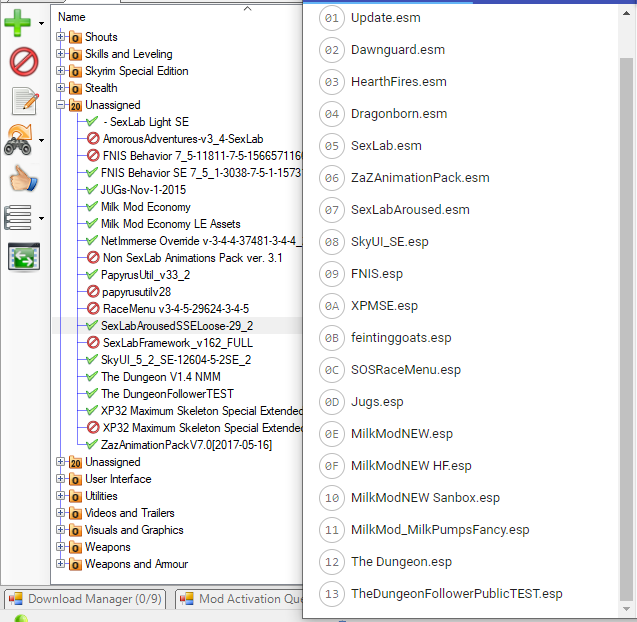
Task: Select the ZaZAnimationPack.esm plugin
Action: click(x=420, y=178)
